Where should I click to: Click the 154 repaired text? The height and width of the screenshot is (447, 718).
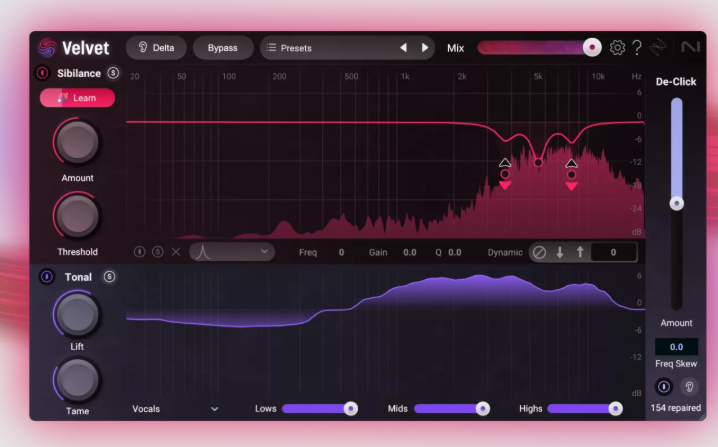[x=676, y=408]
